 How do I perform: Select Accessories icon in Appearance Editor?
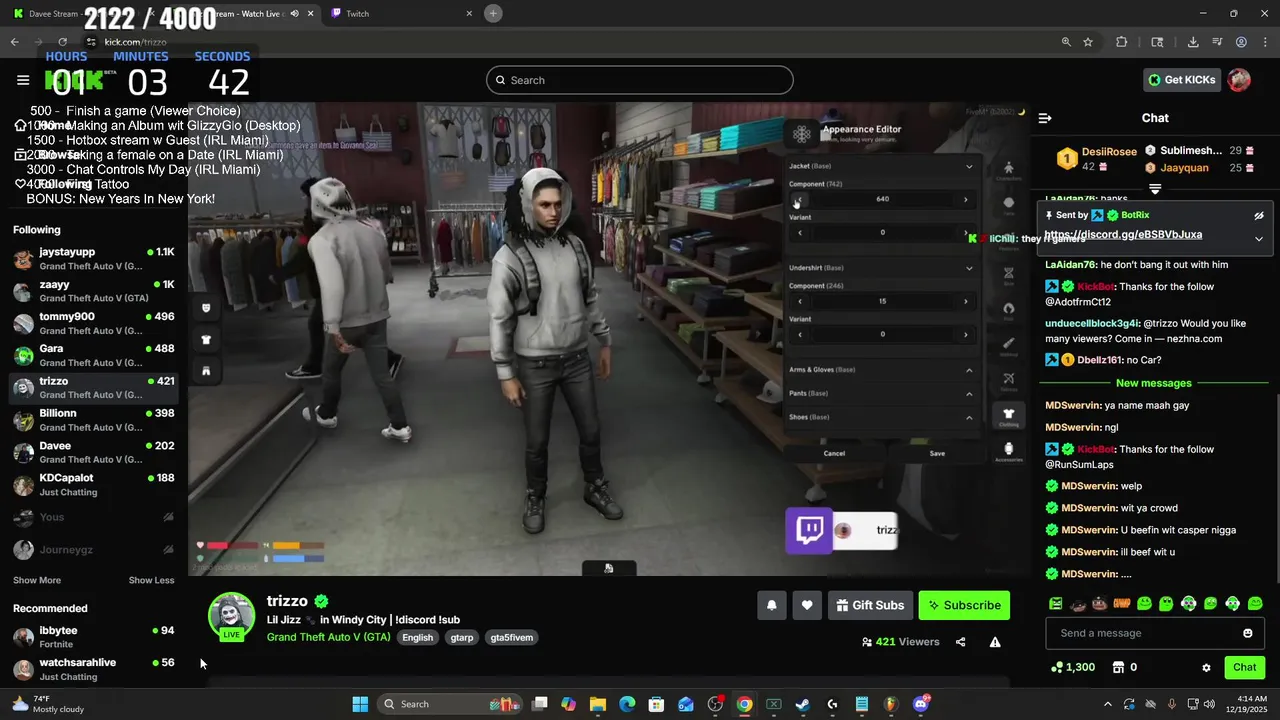coord(1008,451)
